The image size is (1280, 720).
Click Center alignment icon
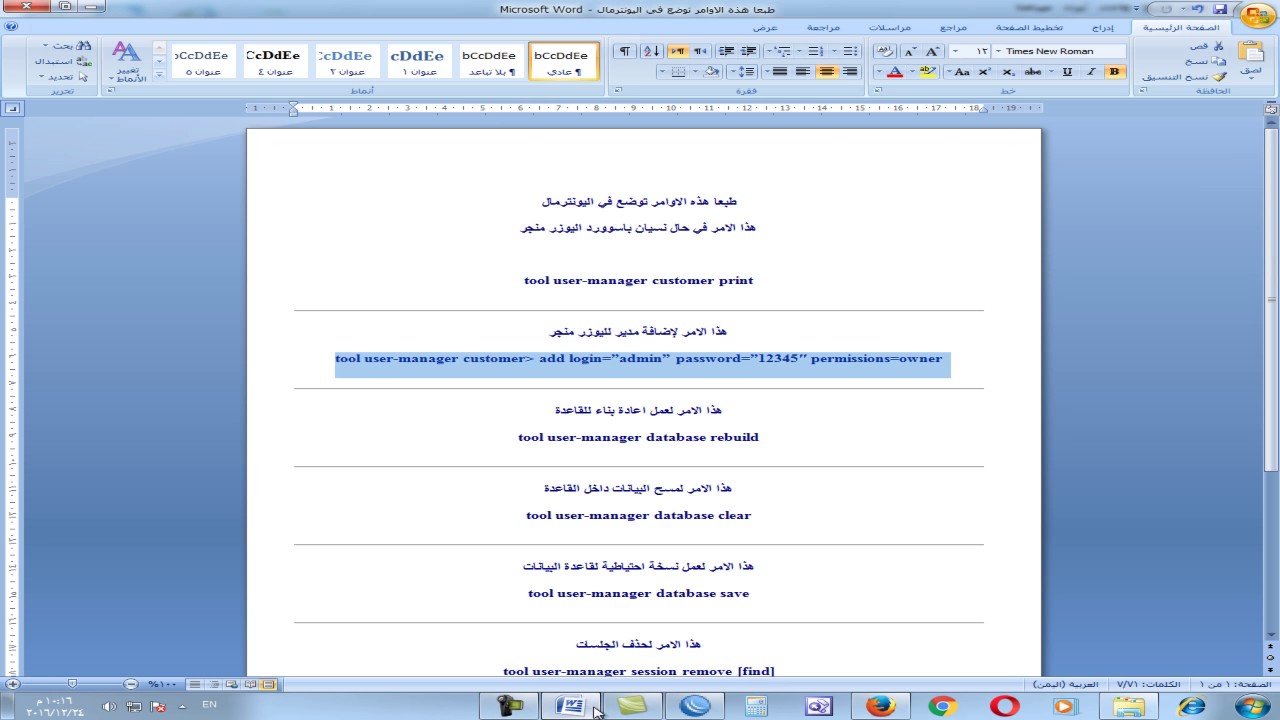(826, 72)
